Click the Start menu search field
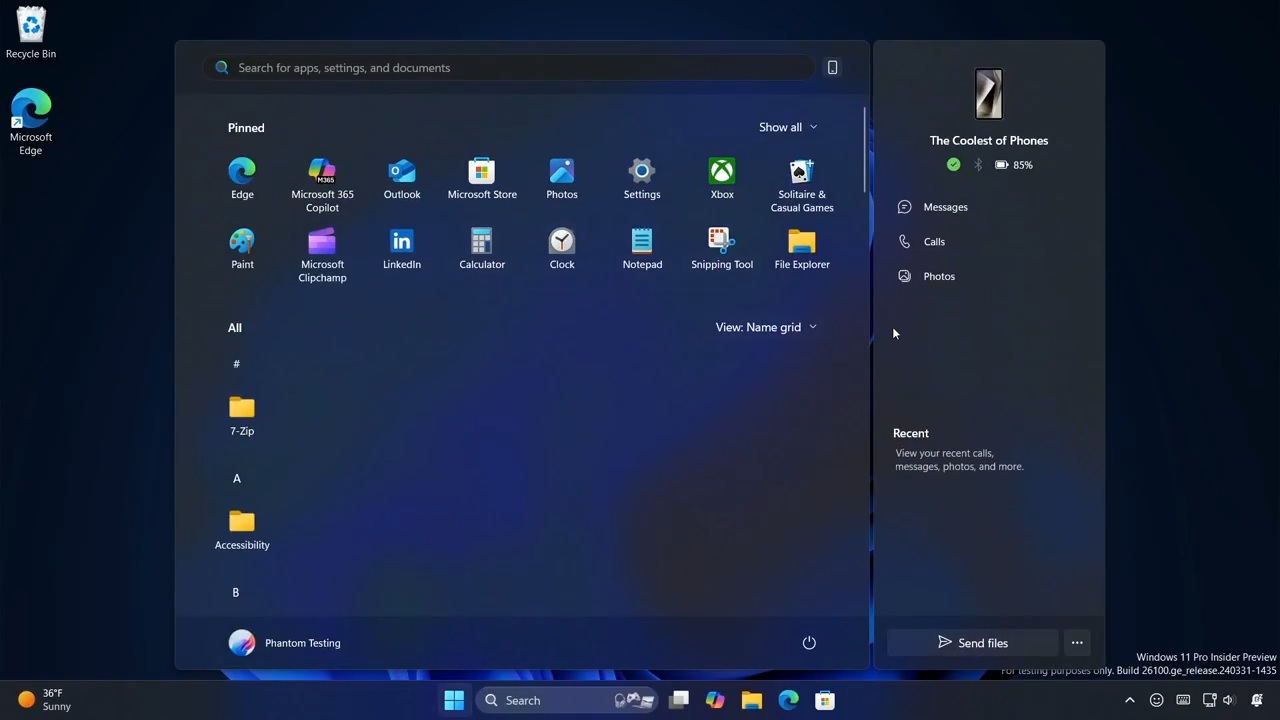Viewport: 1280px width, 720px height. pyautogui.click(x=508, y=67)
